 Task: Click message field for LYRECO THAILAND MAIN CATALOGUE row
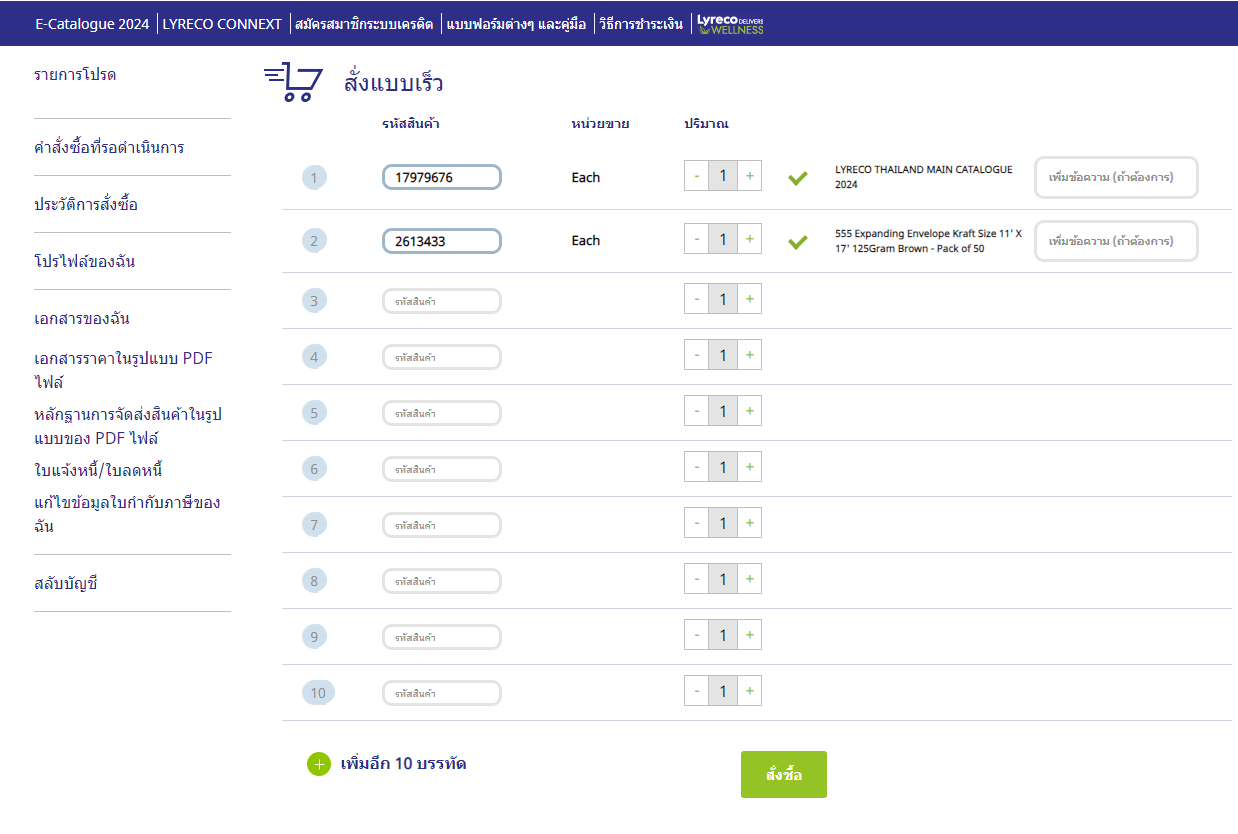(x=1116, y=178)
